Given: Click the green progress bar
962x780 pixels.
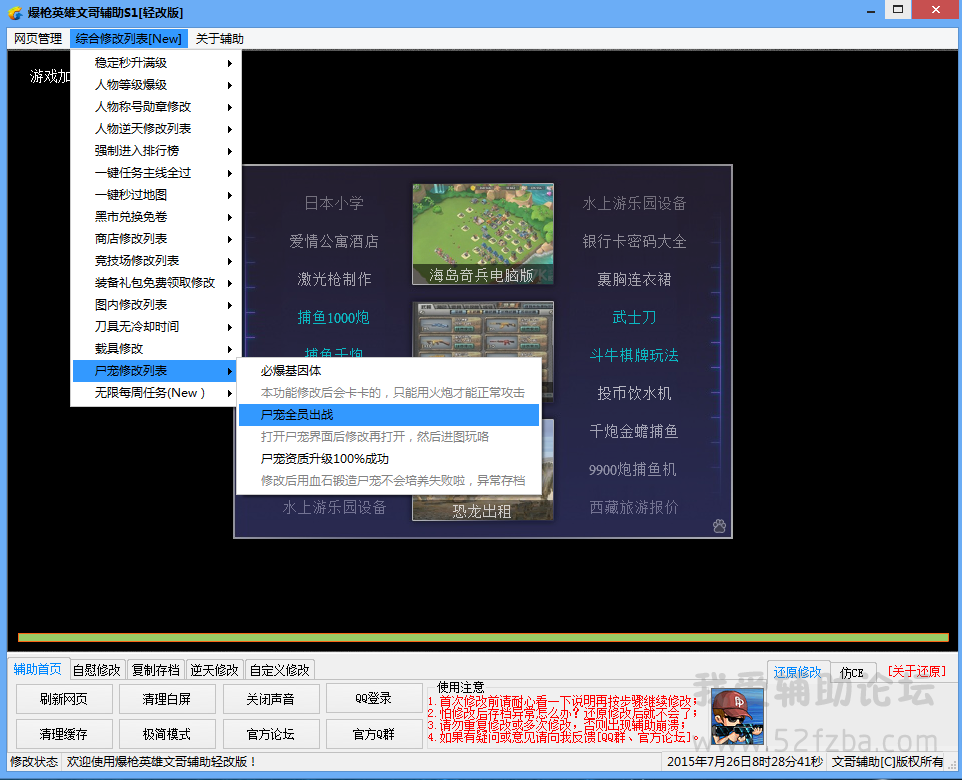Looking at the screenshot, I should coord(482,637).
